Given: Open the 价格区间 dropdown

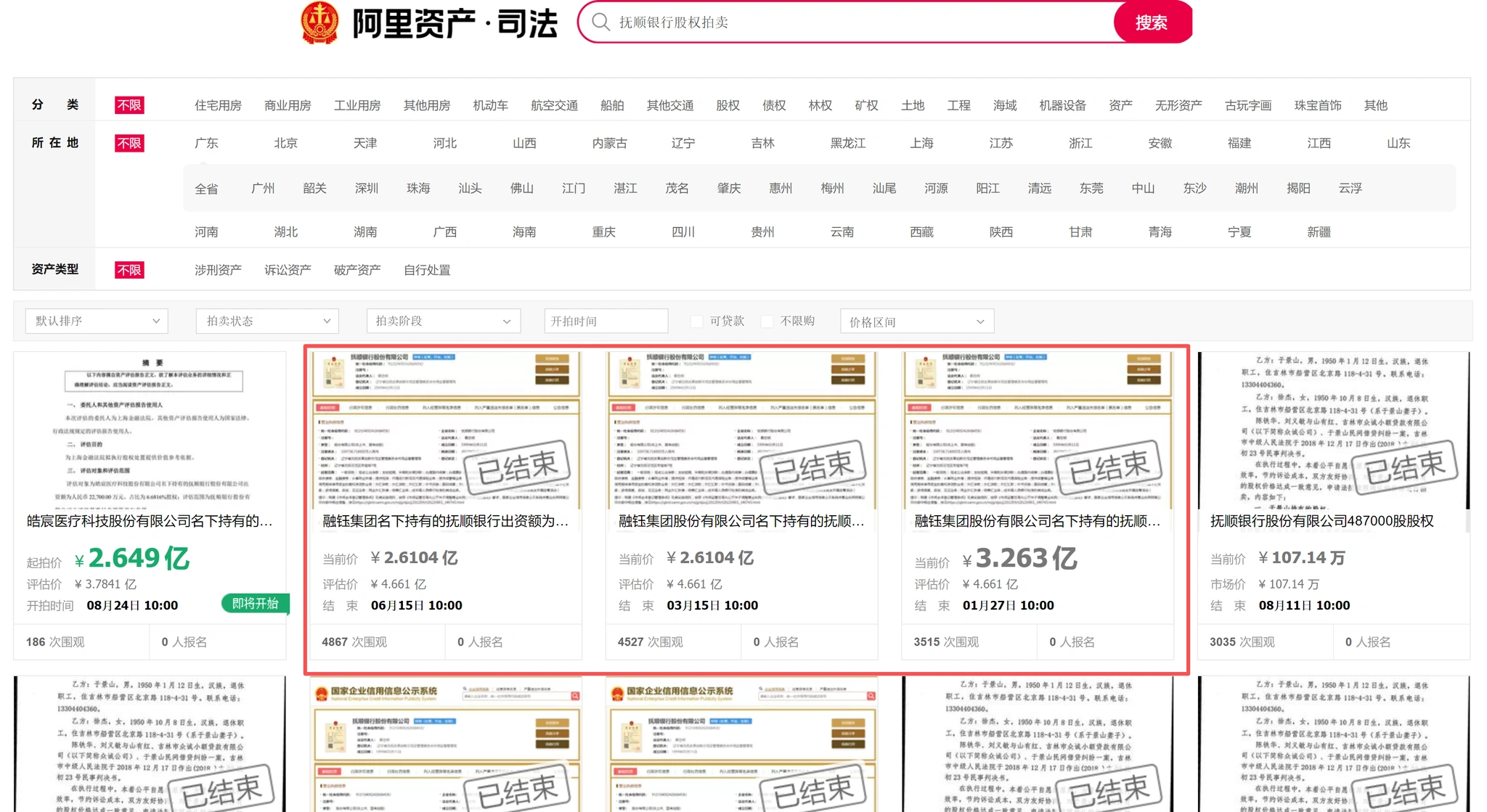Looking at the screenshot, I should pos(917,321).
